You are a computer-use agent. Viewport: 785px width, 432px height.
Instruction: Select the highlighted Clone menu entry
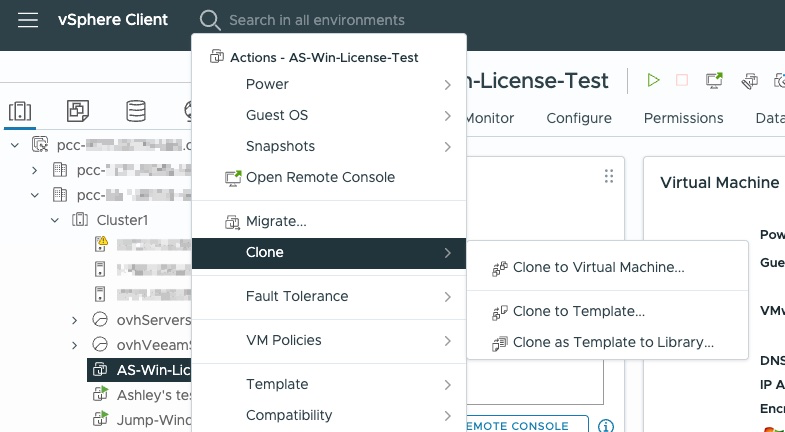[x=329, y=252]
